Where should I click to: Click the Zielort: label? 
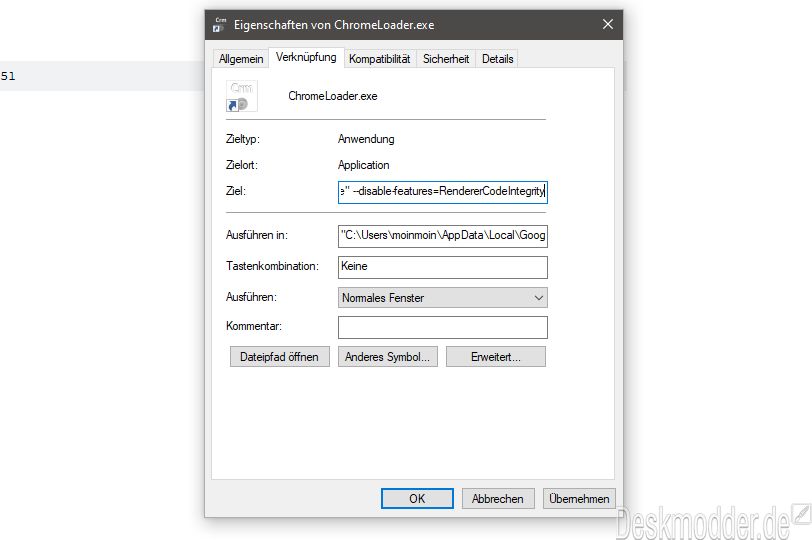(242, 165)
